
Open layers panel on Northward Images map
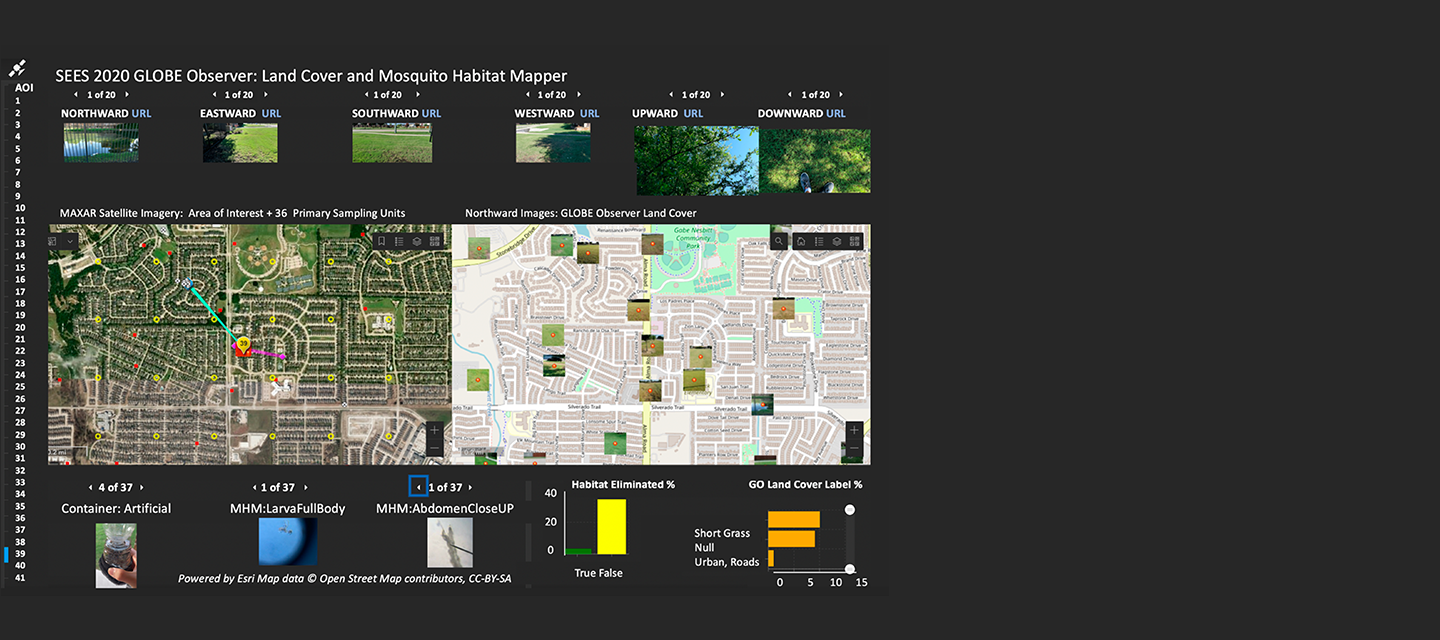836,241
